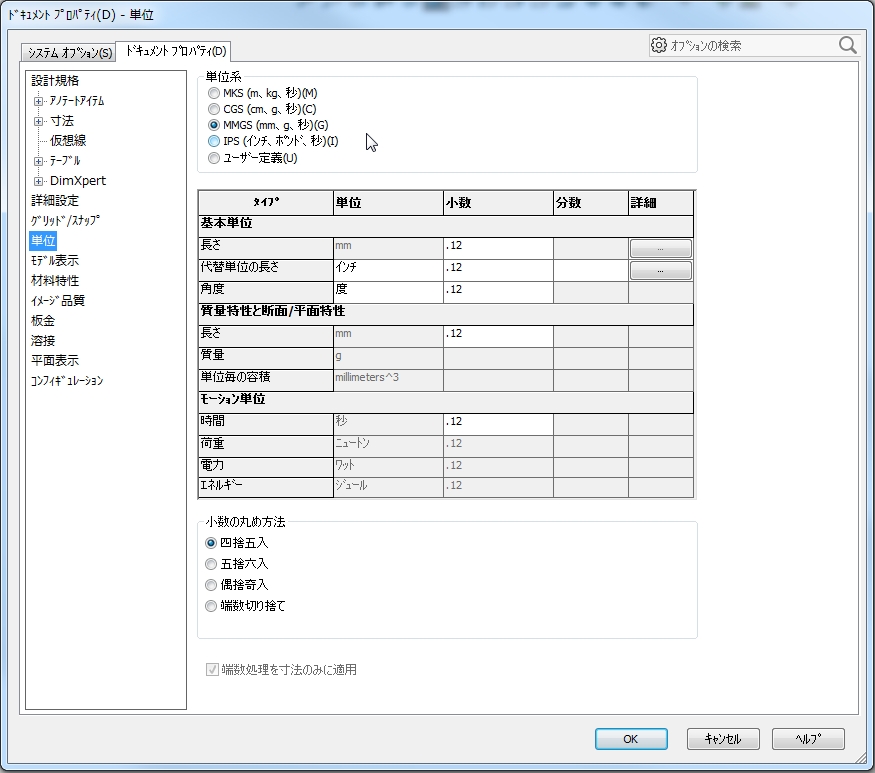The height and width of the screenshot is (773, 875).
Task: Select ユーザー定義 unit system option
Action: tap(213, 158)
